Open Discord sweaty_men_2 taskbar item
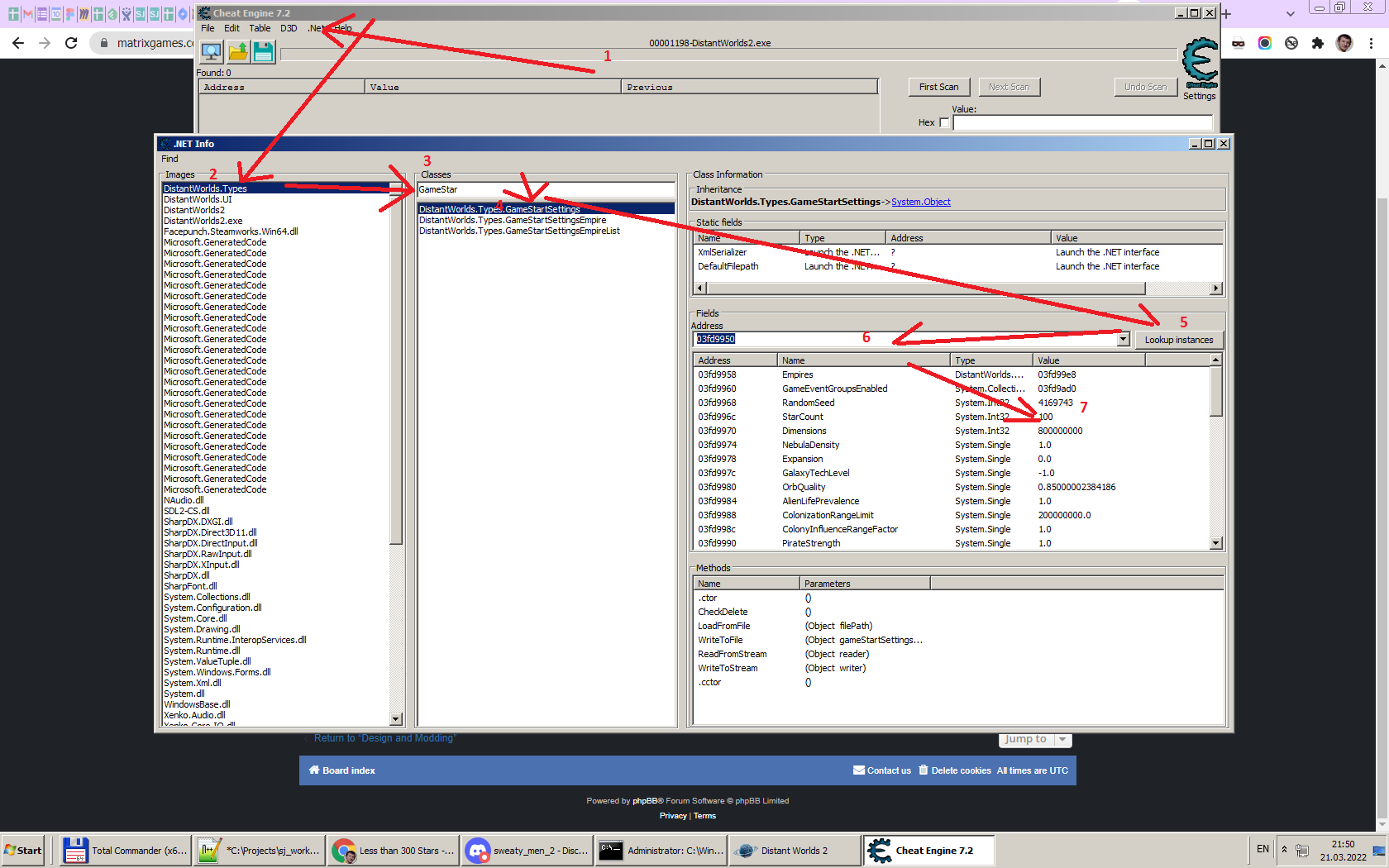 [x=527, y=850]
